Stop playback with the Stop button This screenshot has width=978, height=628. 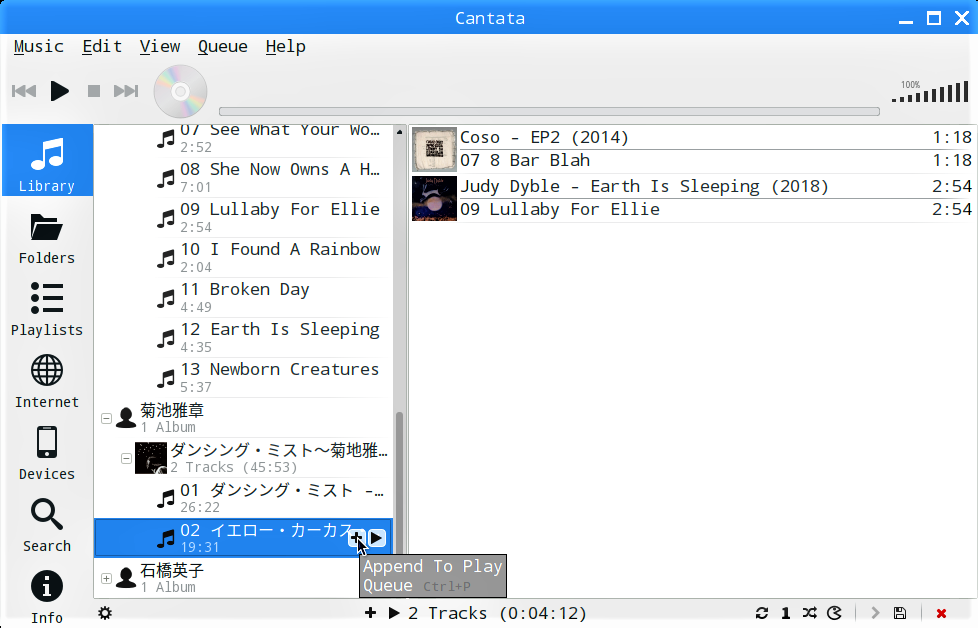pos(94,91)
